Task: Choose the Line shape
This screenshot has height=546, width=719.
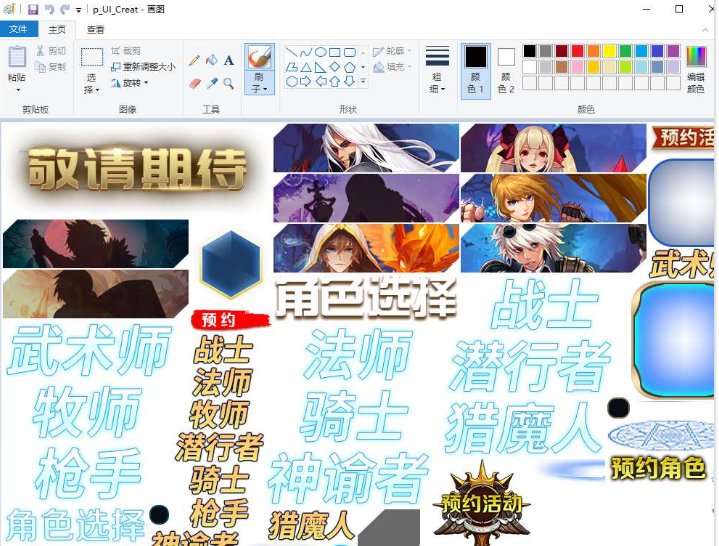Action: [292, 52]
